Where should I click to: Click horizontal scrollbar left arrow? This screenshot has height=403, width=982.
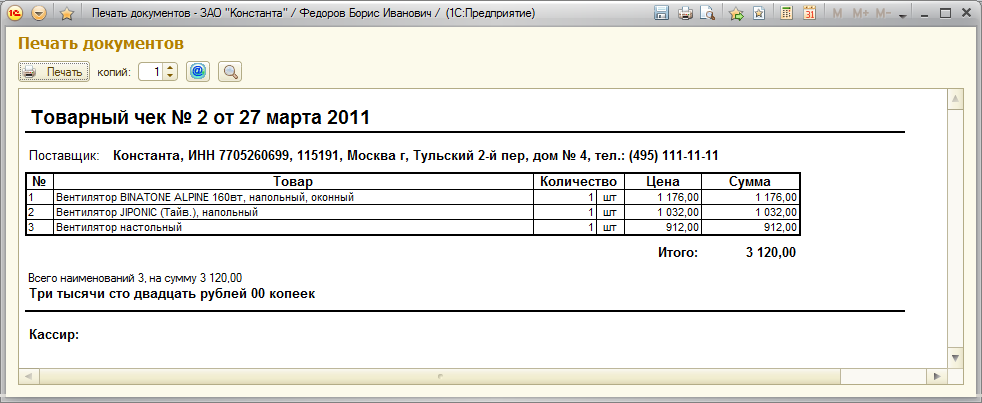[x=29, y=377]
